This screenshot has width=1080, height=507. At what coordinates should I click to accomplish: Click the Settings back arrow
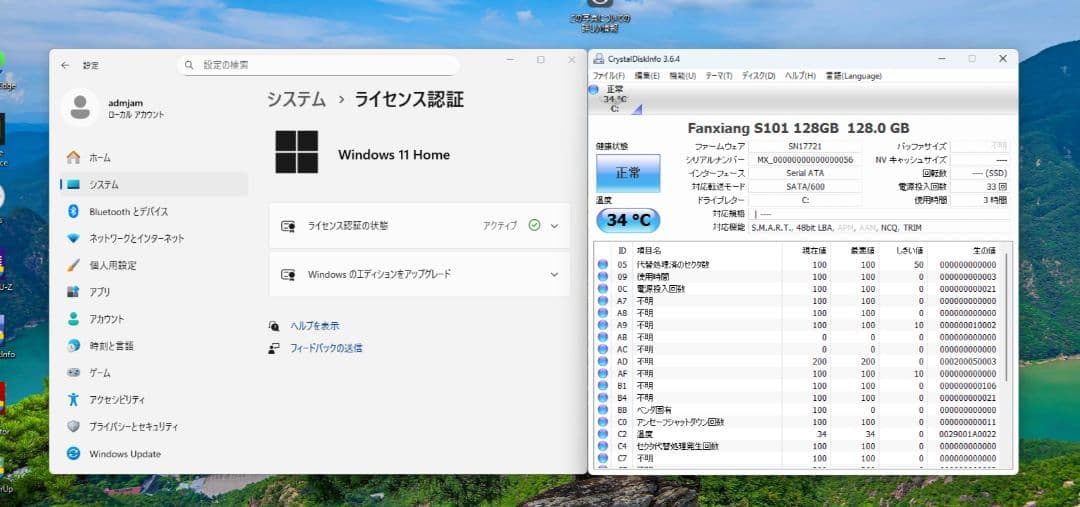(65, 65)
